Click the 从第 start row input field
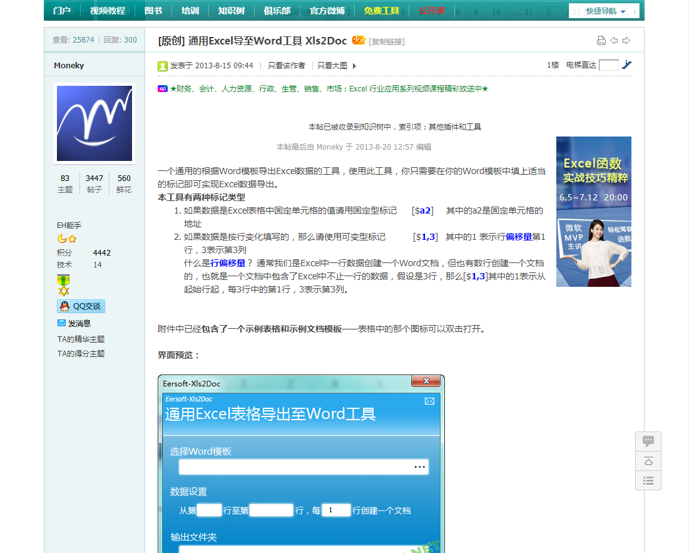Screen dimensions: 689x553 pos(209,510)
